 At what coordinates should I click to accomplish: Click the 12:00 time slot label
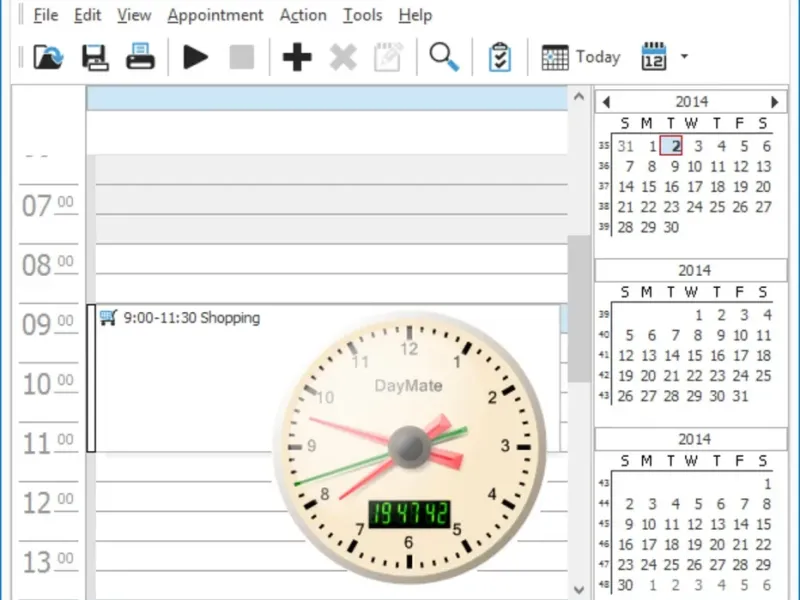(48, 503)
